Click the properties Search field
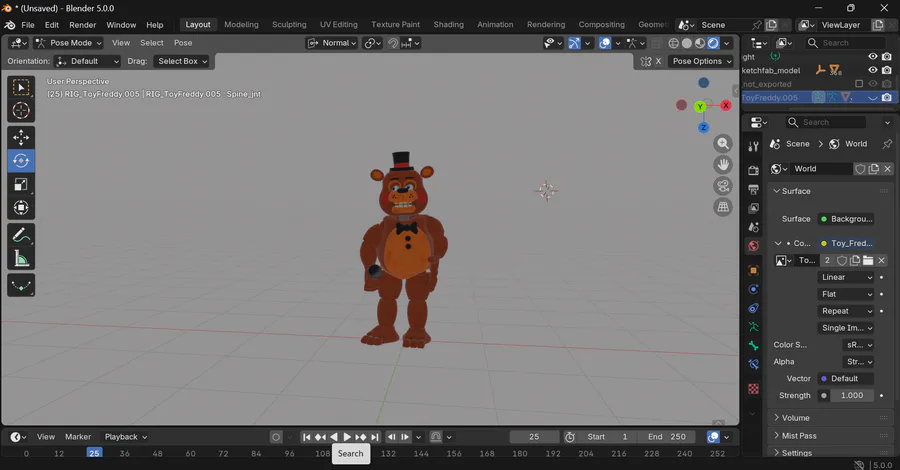This screenshot has height=470, width=900. point(825,122)
